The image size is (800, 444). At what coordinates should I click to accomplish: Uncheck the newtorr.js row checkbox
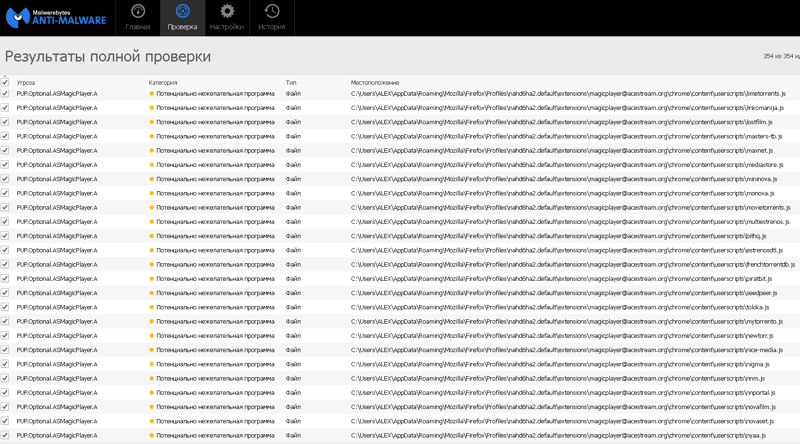tap(5, 335)
